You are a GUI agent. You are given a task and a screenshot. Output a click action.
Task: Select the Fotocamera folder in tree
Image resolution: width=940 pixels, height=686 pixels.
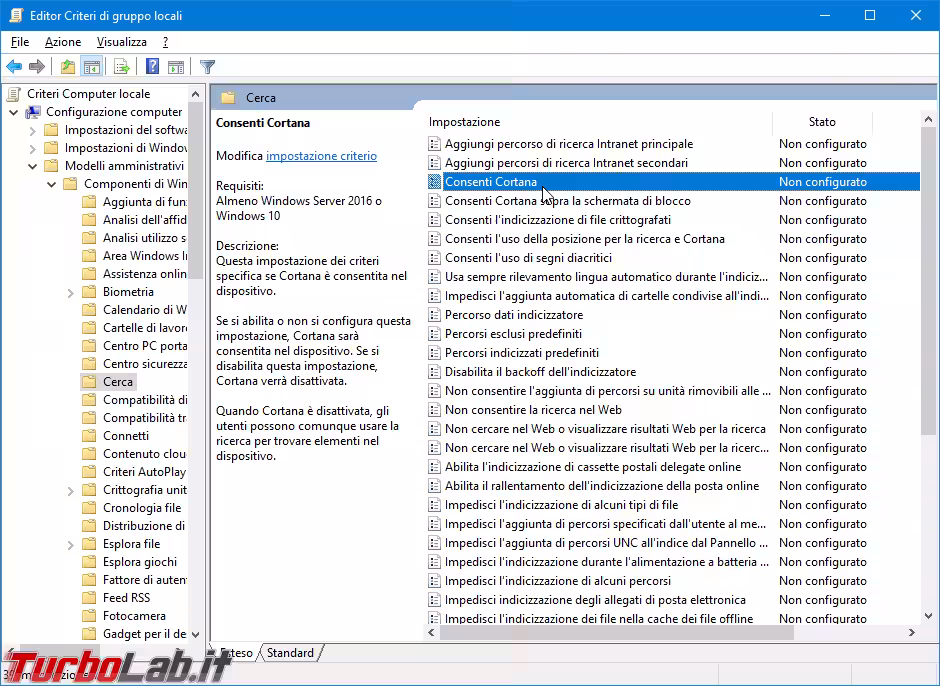point(134,616)
